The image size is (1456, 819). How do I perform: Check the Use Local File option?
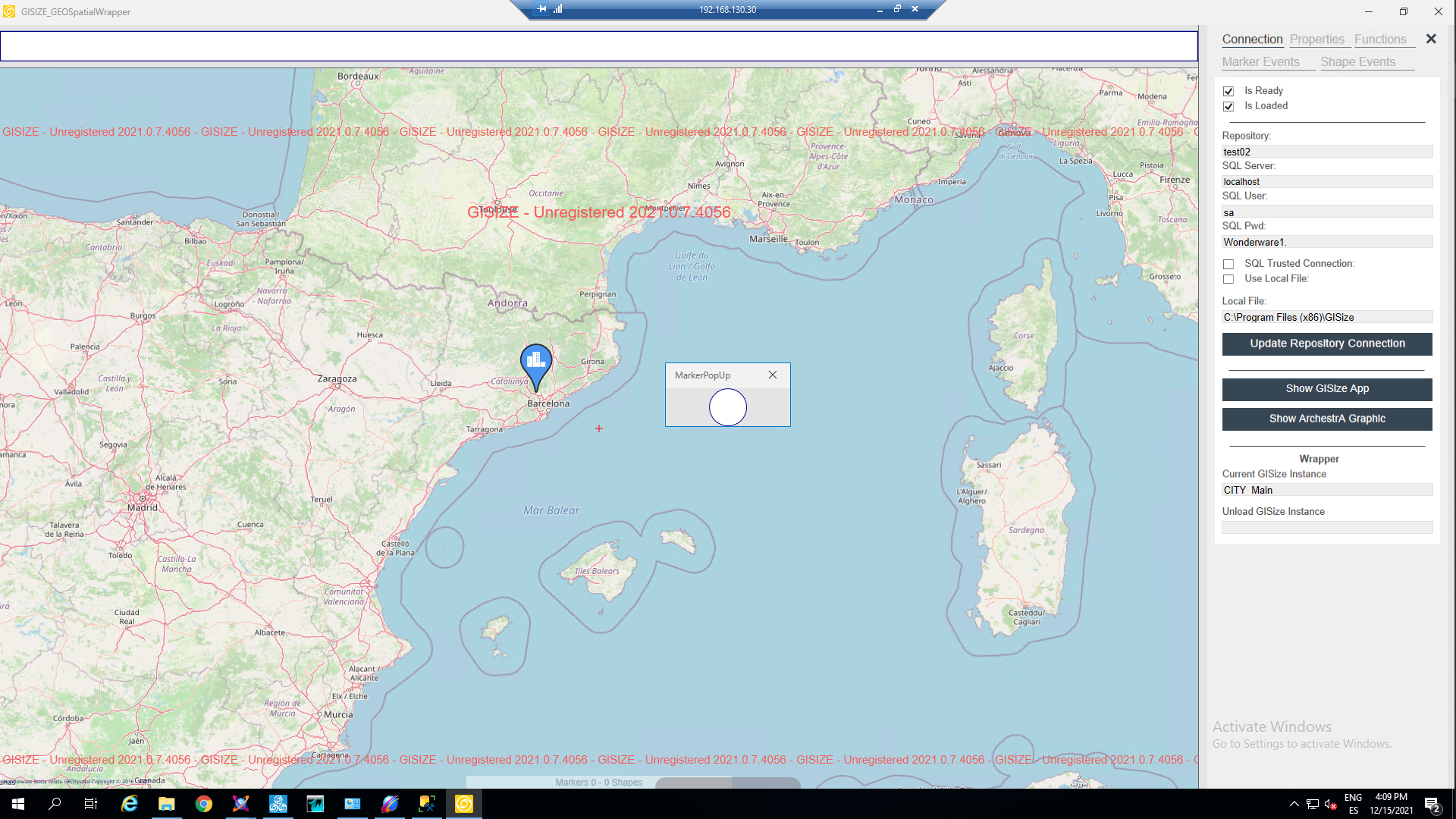(1228, 279)
